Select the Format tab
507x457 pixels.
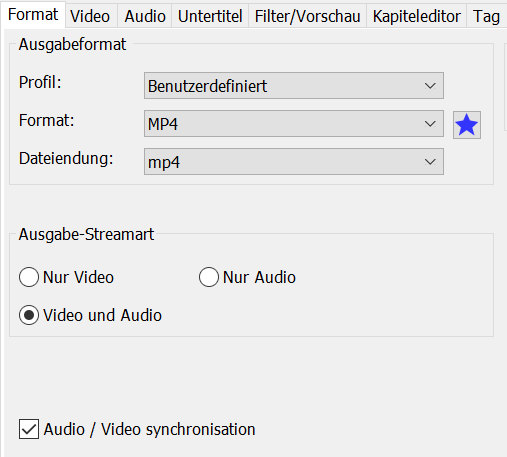coord(33,15)
